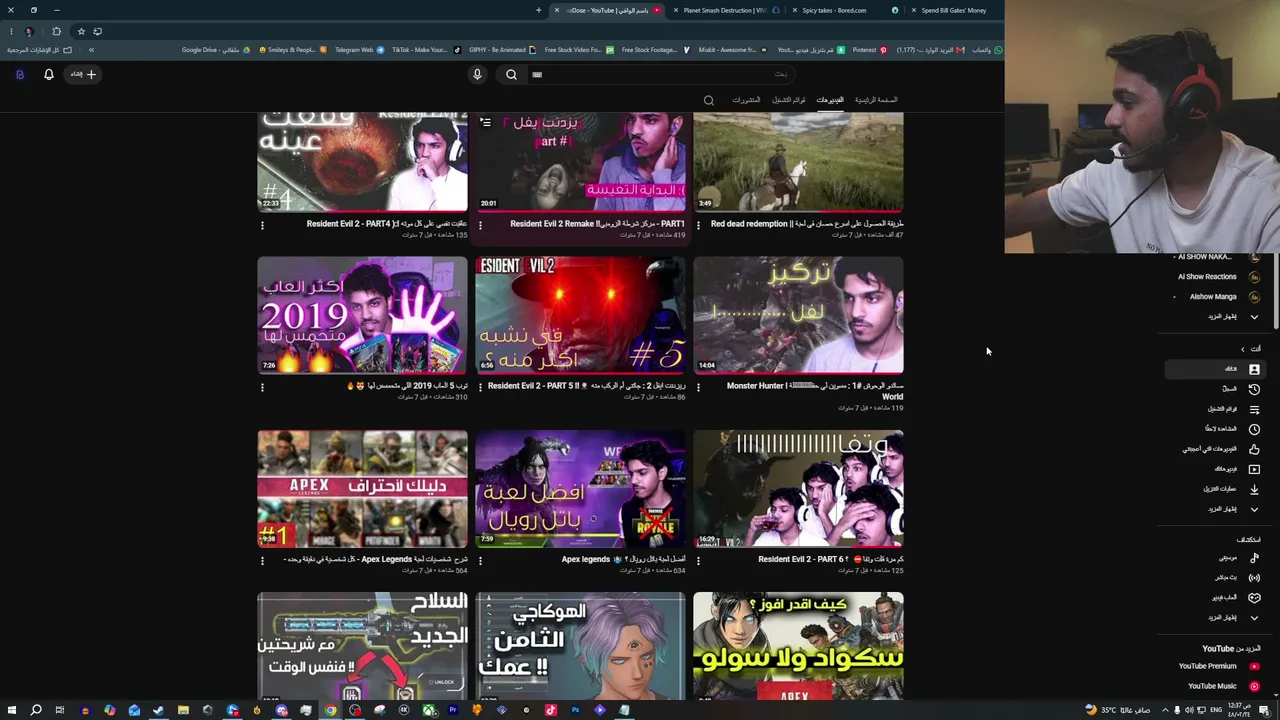The image size is (1280, 720).
Task: Open more options for Resident Evil 2 PART4
Action: (x=263, y=225)
